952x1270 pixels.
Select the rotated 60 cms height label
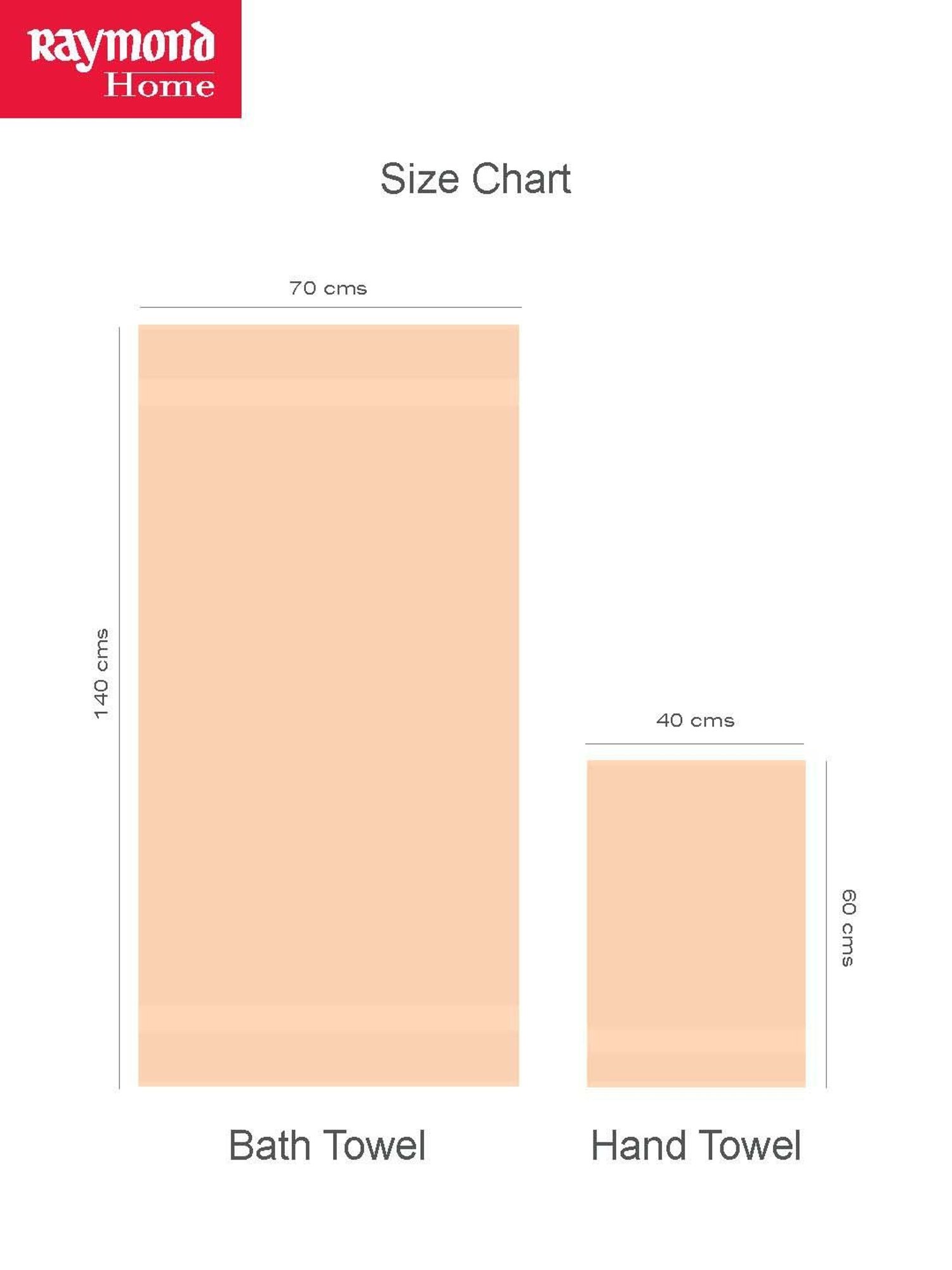coord(849,928)
